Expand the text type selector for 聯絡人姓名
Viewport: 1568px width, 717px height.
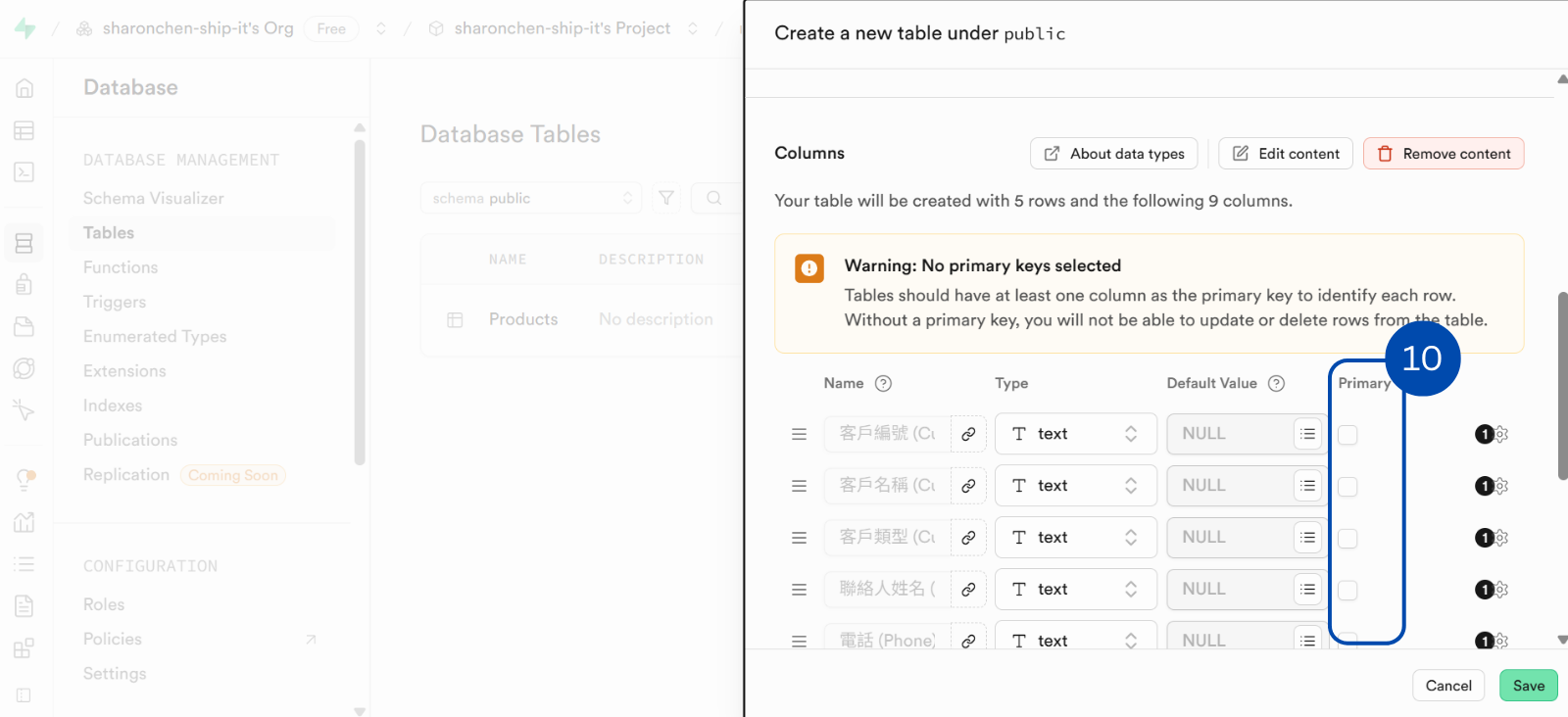(1075, 590)
